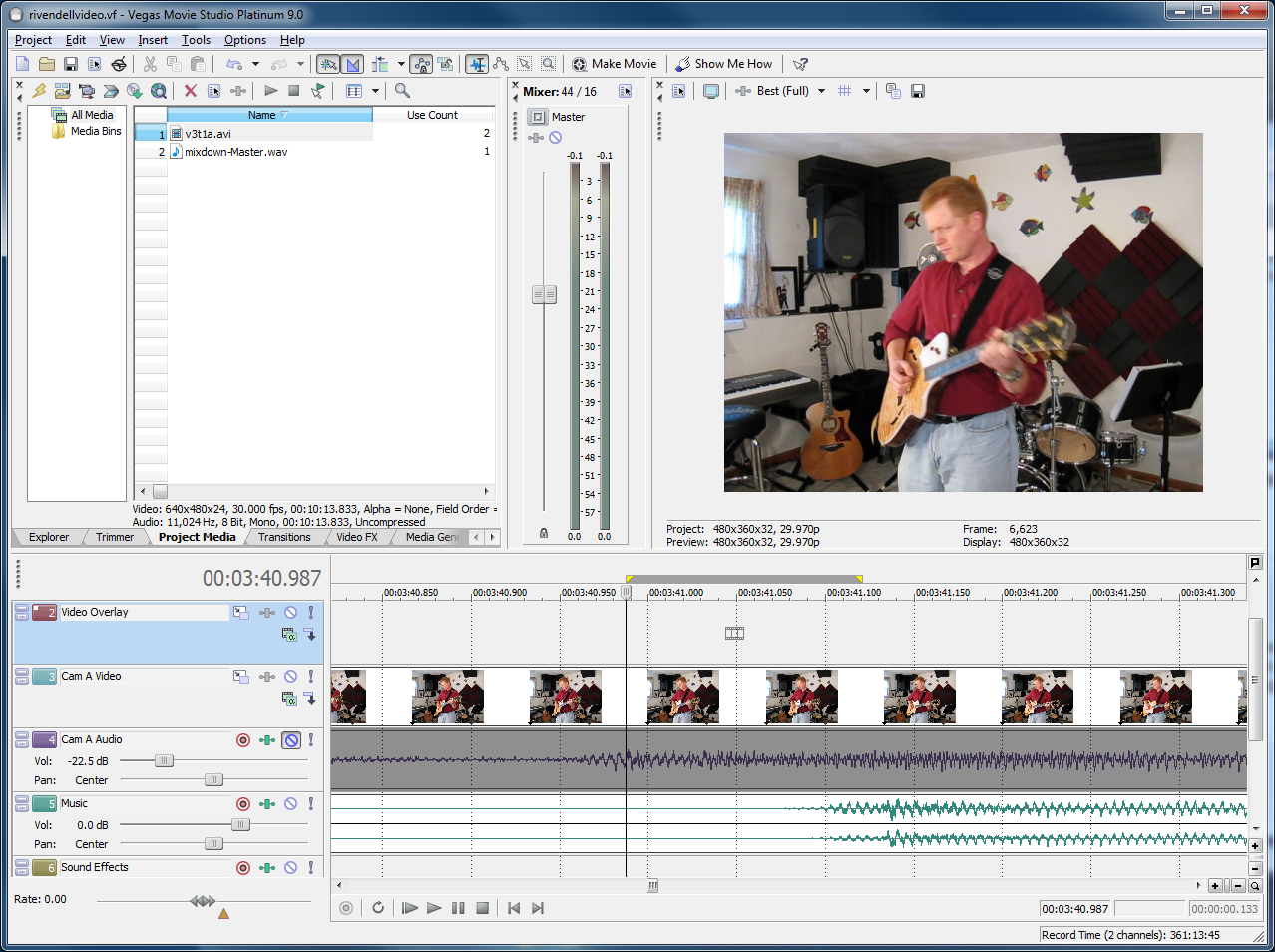Toggle mute on Cam A Audio track
The image size is (1275, 952).
tap(291, 740)
